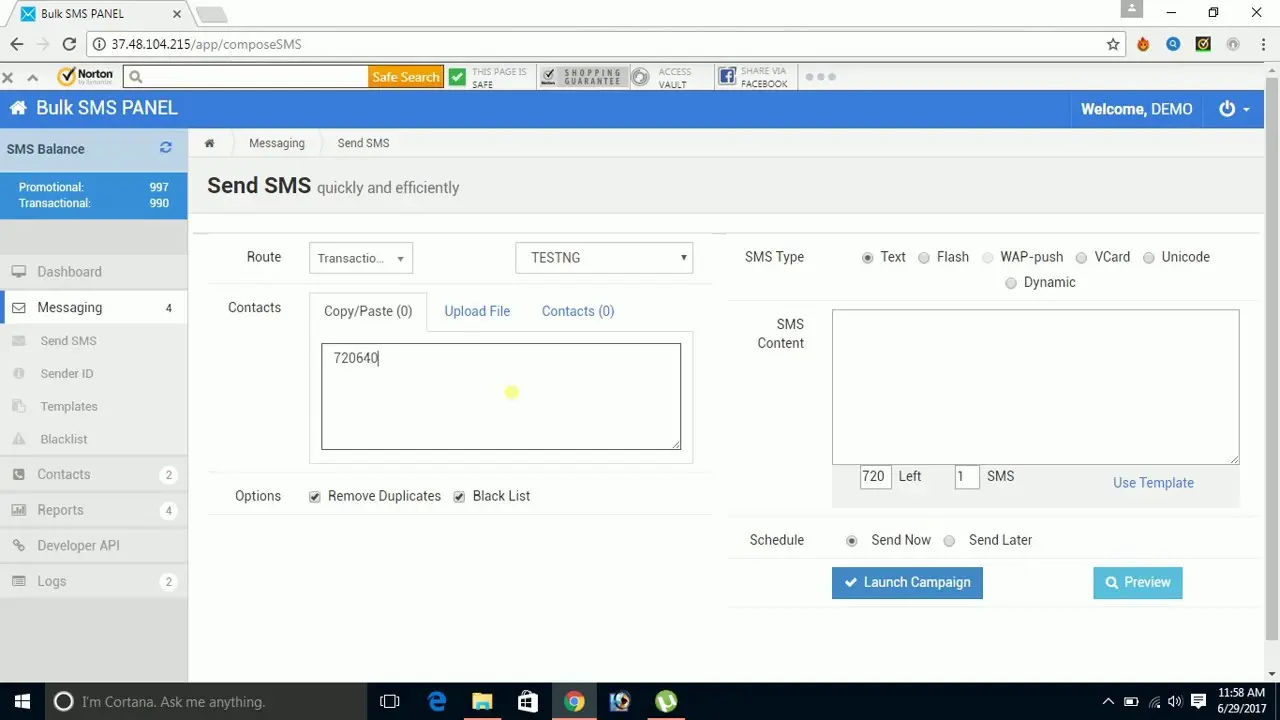Image resolution: width=1280 pixels, height=720 pixels.
Task: Click the Use Template link
Action: point(1153,483)
